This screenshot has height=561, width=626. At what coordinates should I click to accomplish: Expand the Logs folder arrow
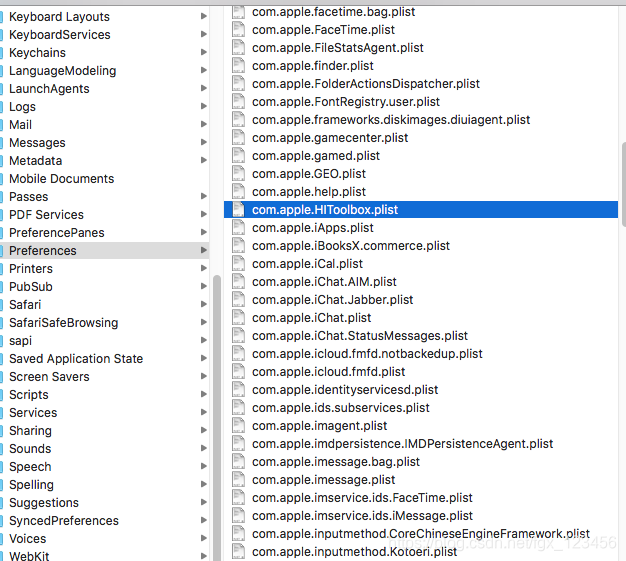(204, 106)
